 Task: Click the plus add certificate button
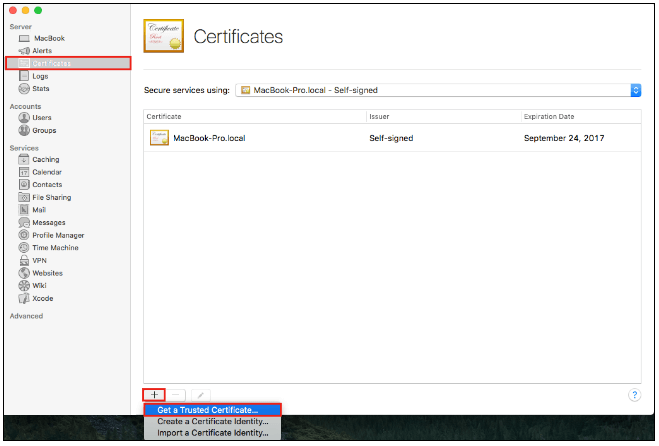[154, 395]
